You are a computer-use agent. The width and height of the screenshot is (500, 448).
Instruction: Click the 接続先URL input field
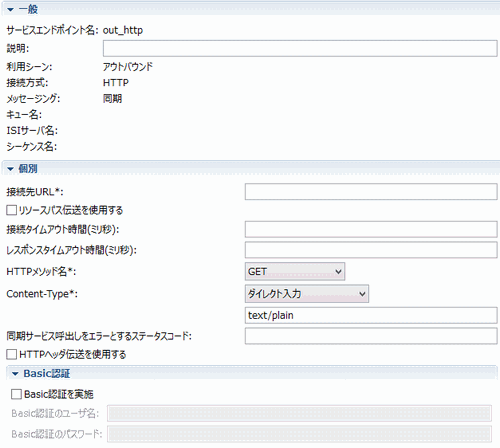pos(371,192)
